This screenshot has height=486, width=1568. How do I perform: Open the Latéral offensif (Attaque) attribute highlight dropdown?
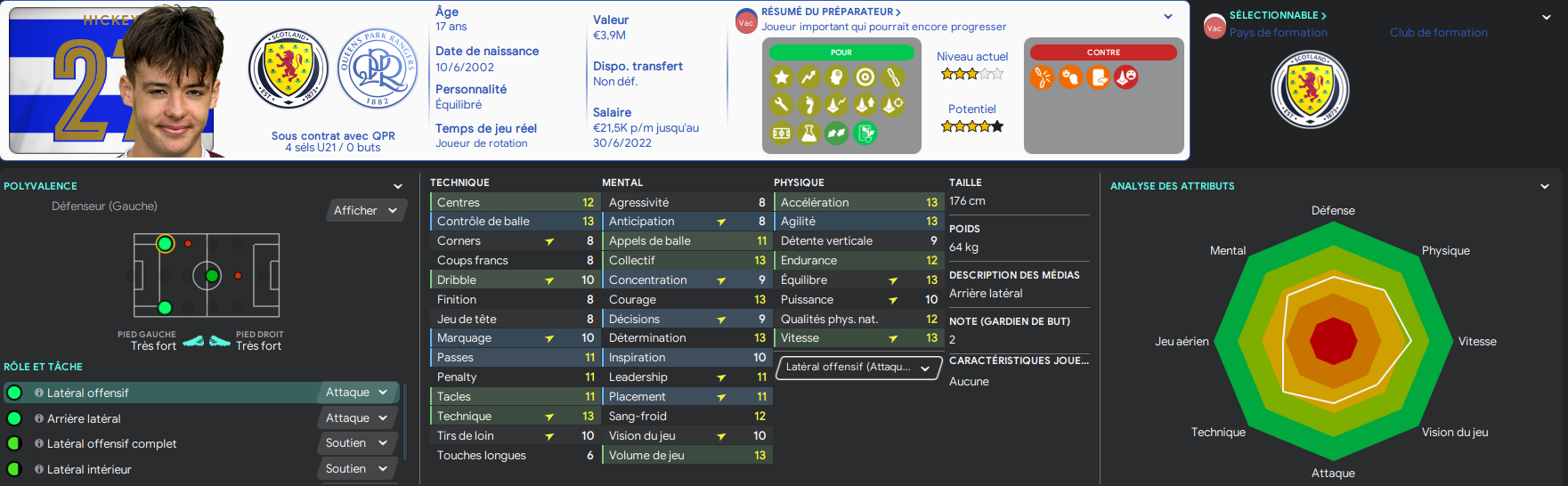pyautogui.click(x=858, y=367)
